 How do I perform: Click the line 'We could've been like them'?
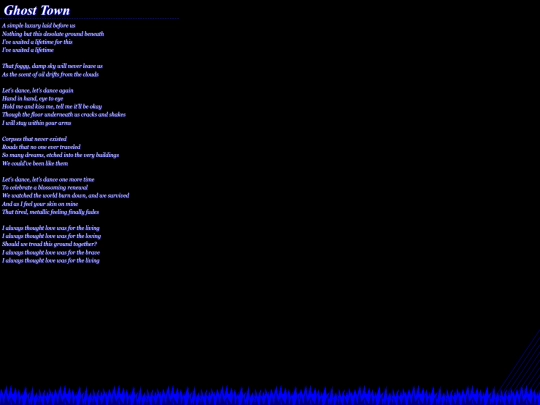tap(35, 163)
